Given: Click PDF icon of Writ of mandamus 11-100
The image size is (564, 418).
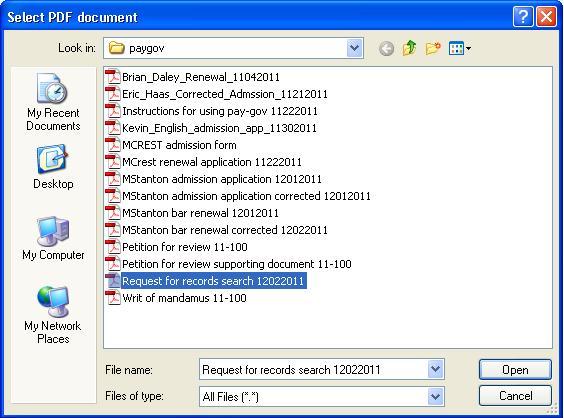Looking at the screenshot, I should tap(113, 297).
